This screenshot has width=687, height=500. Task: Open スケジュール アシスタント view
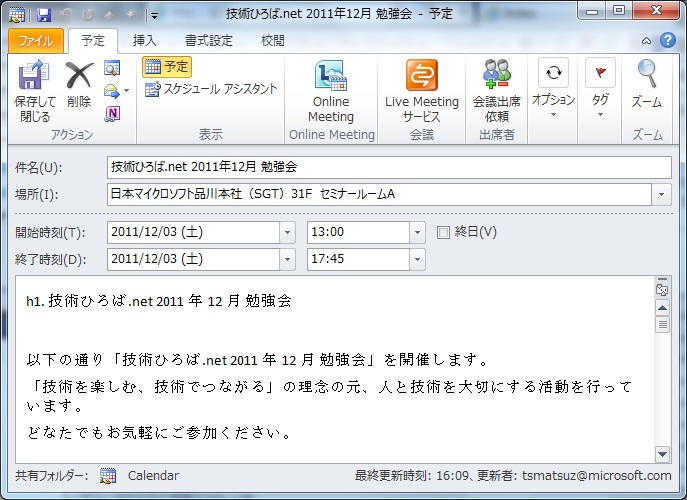click(x=212, y=89)
